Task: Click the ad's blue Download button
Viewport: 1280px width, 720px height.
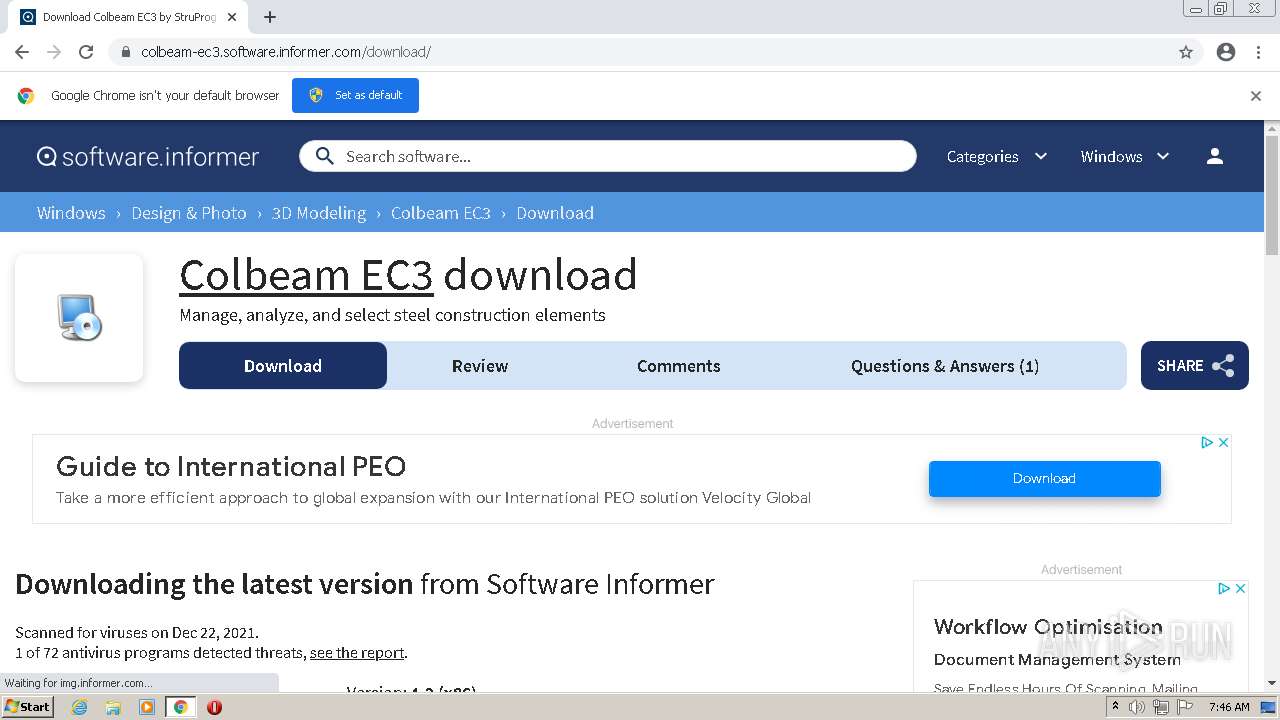Action: click(1045, 478)
